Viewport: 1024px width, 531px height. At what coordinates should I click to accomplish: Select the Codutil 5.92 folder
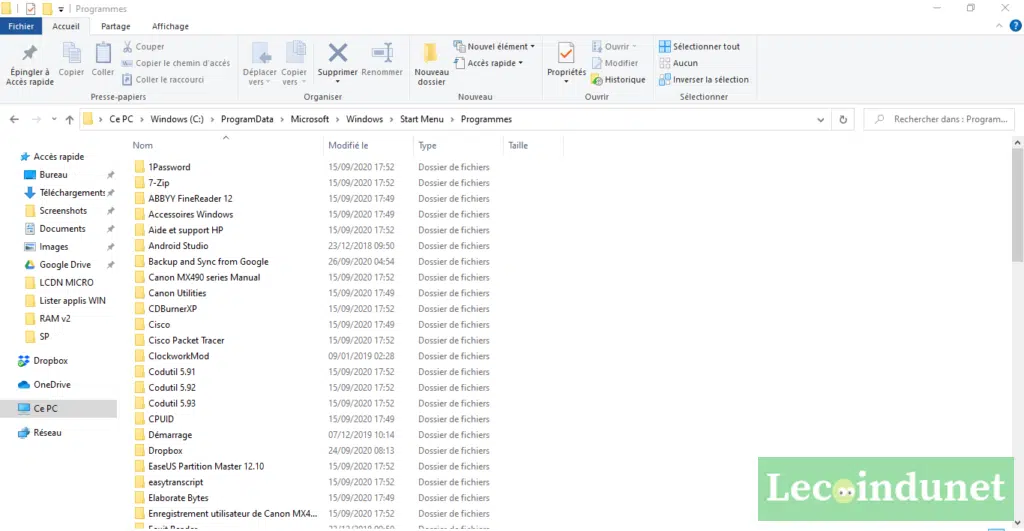(x=172, y=387)
